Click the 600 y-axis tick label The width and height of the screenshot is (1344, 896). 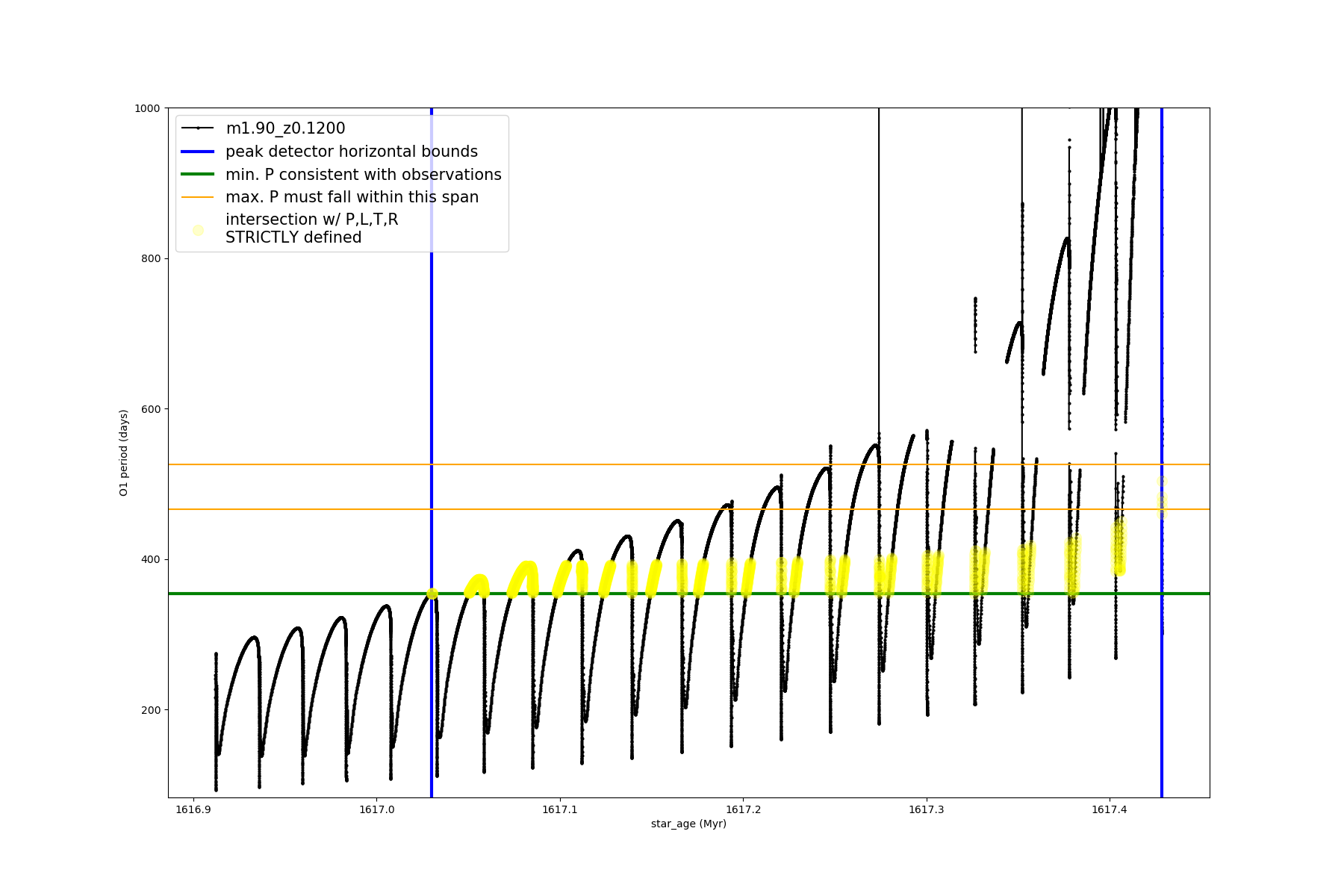click(x=151, y=409)
